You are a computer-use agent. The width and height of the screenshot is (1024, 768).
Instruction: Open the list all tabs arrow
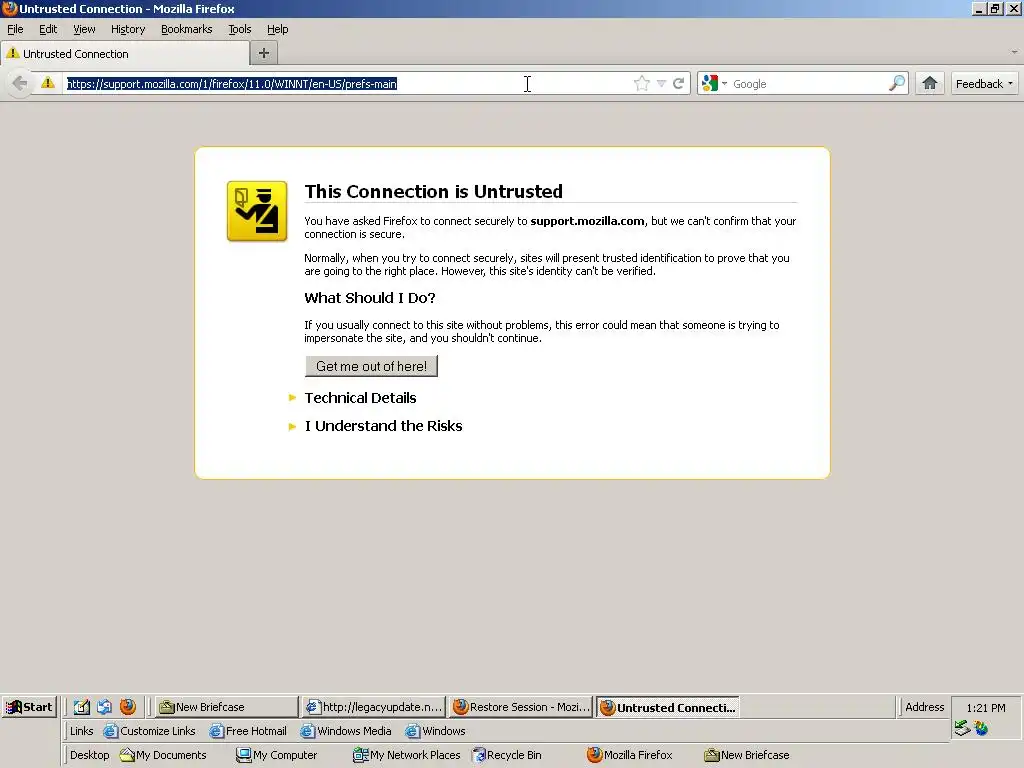(x=1014, y=52)
